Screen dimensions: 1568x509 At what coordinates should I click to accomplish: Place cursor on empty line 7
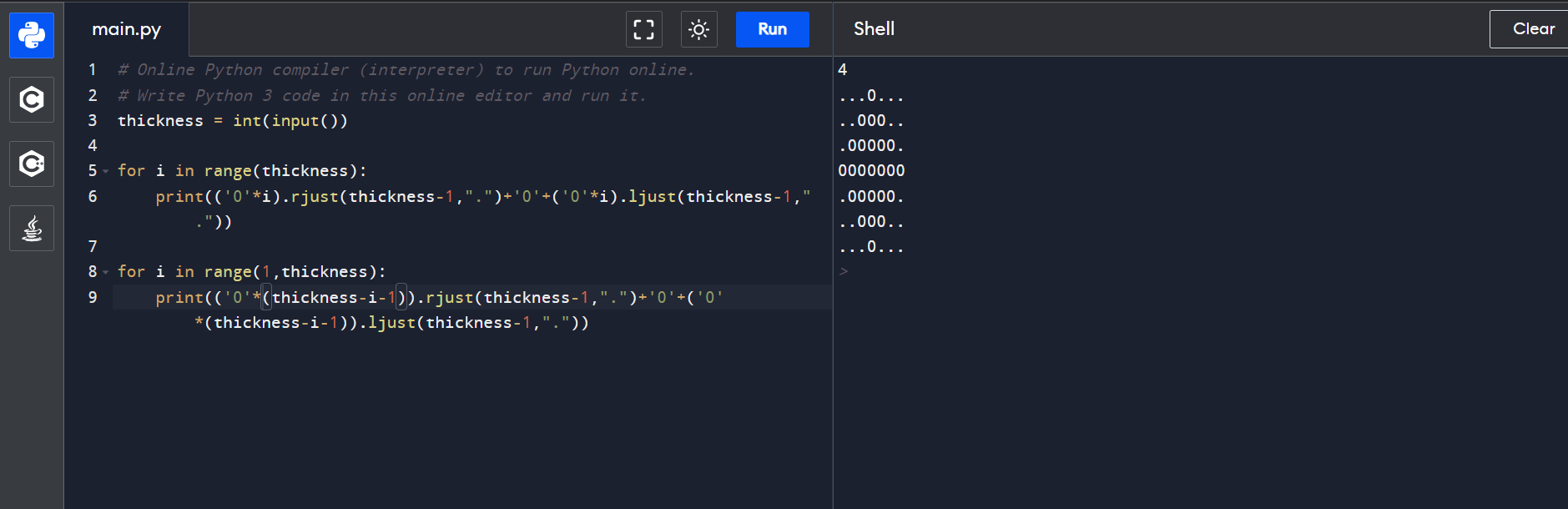click(x=334, y=247)
